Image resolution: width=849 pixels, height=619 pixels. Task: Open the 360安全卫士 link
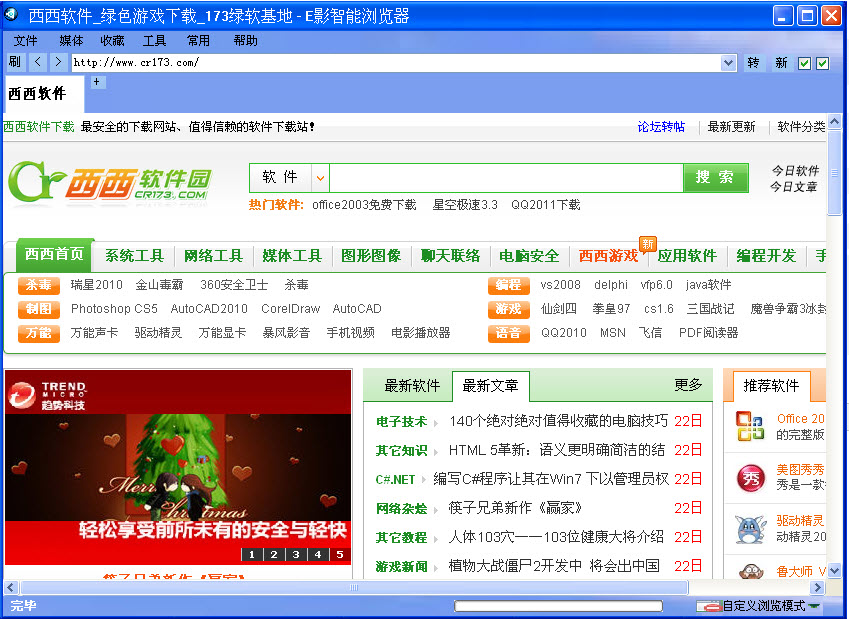[234, 285]
